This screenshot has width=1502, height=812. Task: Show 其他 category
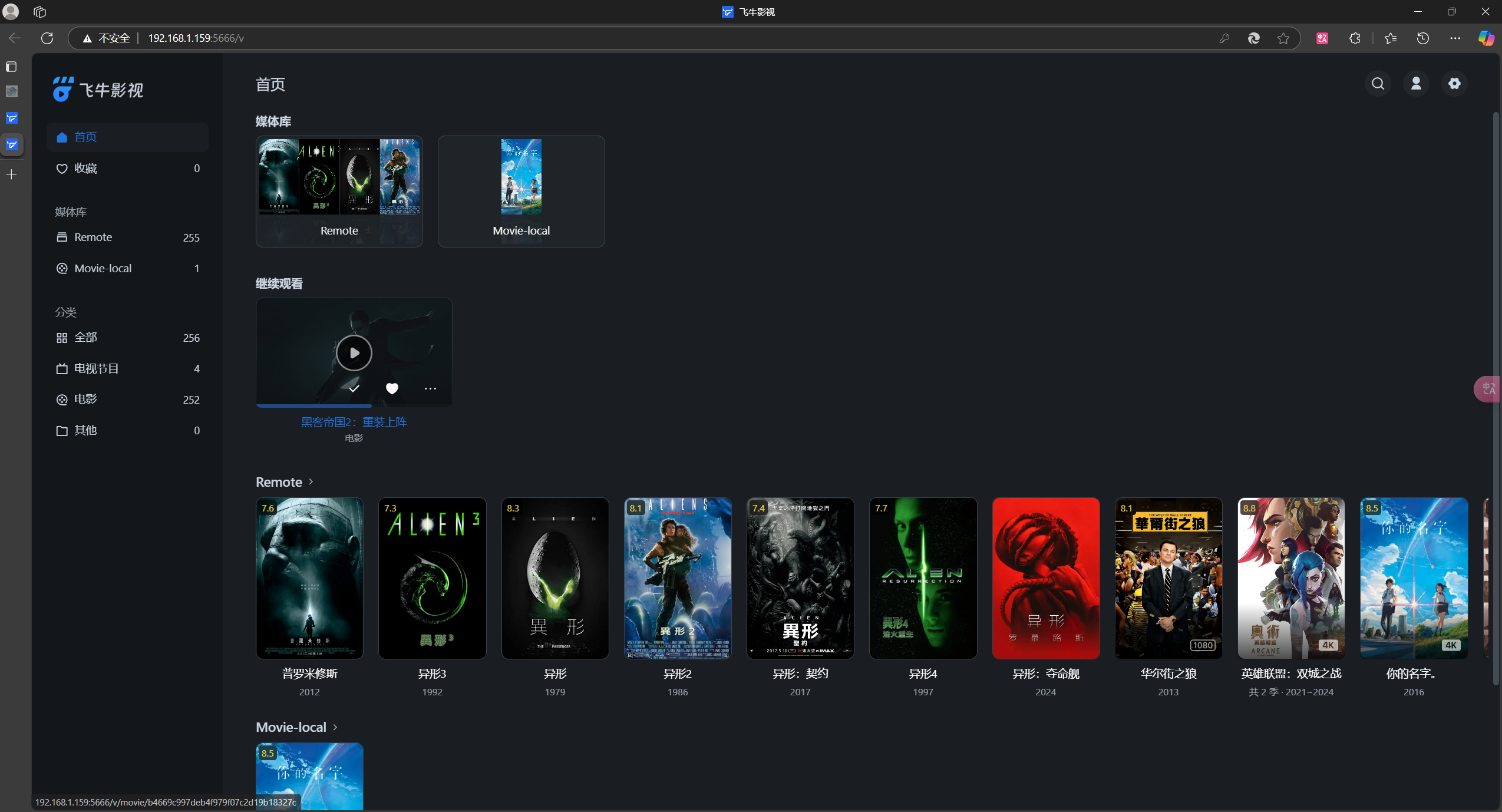[x=127, y=431]
